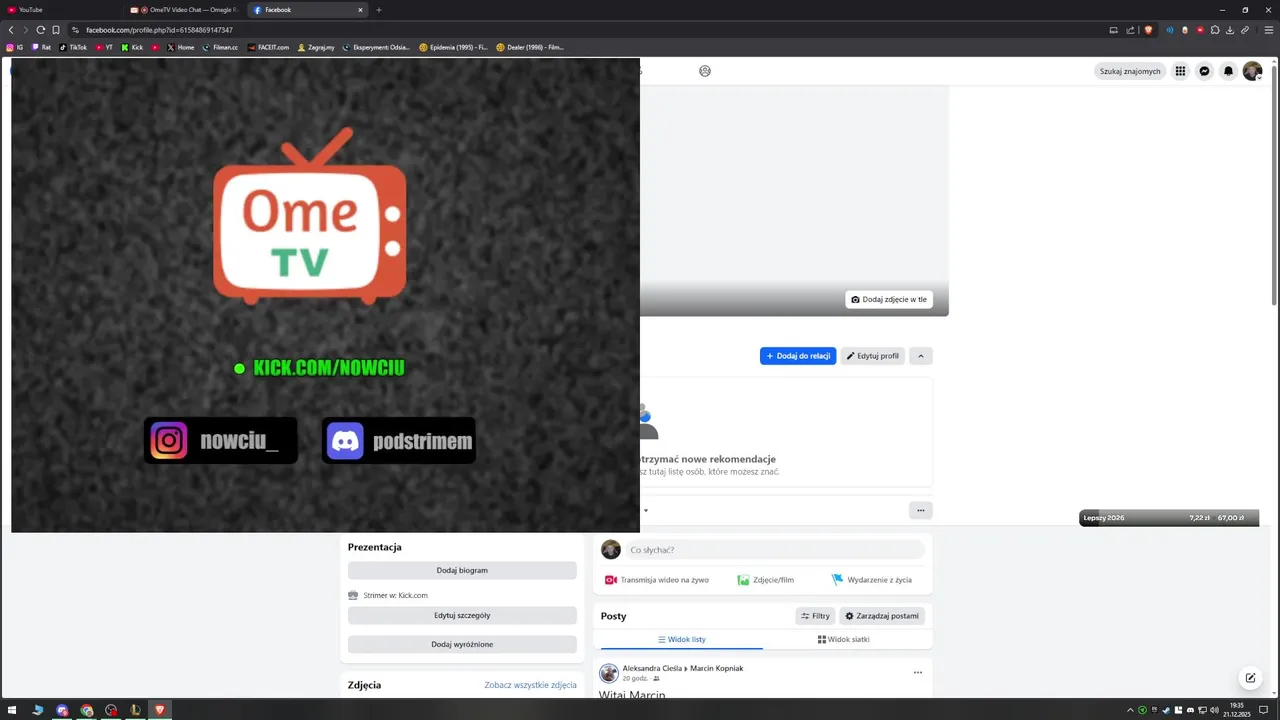Open the Windows Start menu
The image size is (1280, 720).
pos(12,710)
